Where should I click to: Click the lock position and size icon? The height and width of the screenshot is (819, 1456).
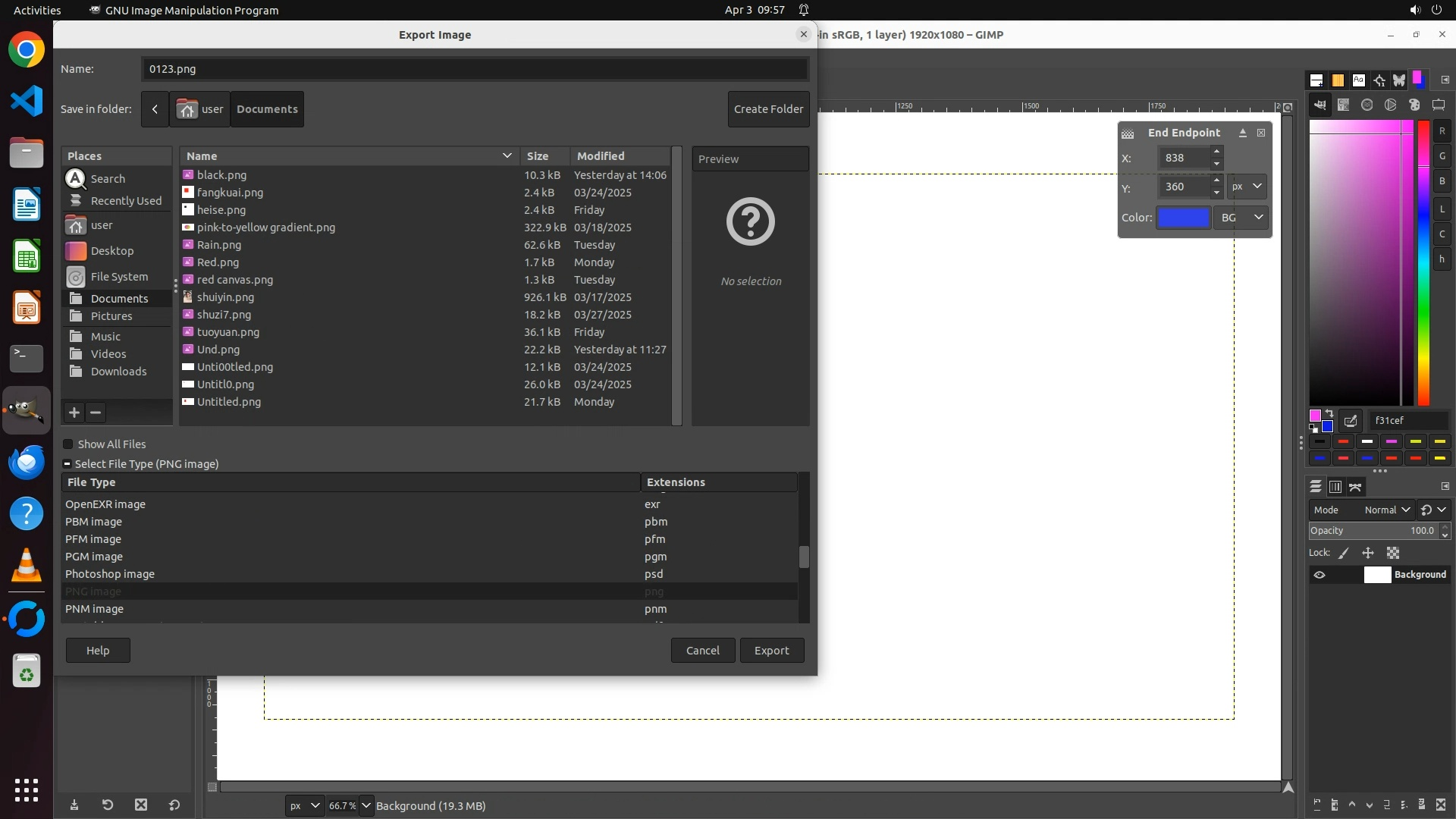click(1368, 553)
